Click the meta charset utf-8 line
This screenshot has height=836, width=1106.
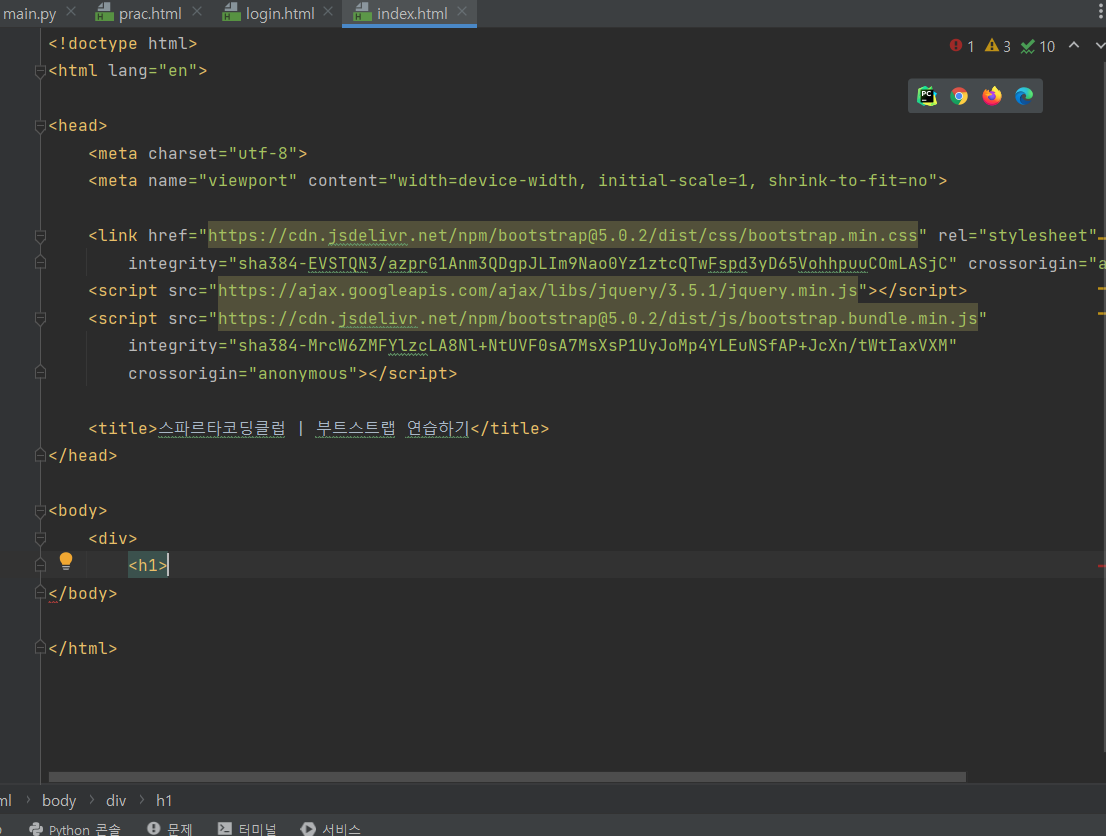coord(198,154)
